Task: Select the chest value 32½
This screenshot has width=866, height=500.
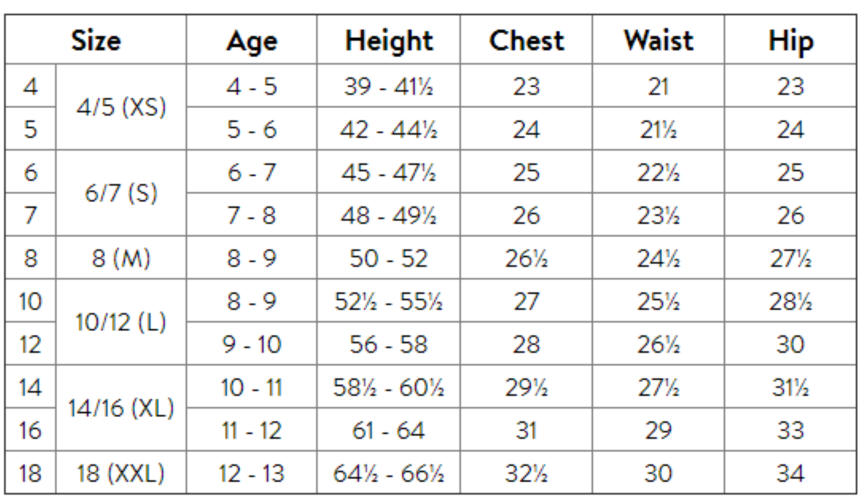Action: tap(526, 474)
